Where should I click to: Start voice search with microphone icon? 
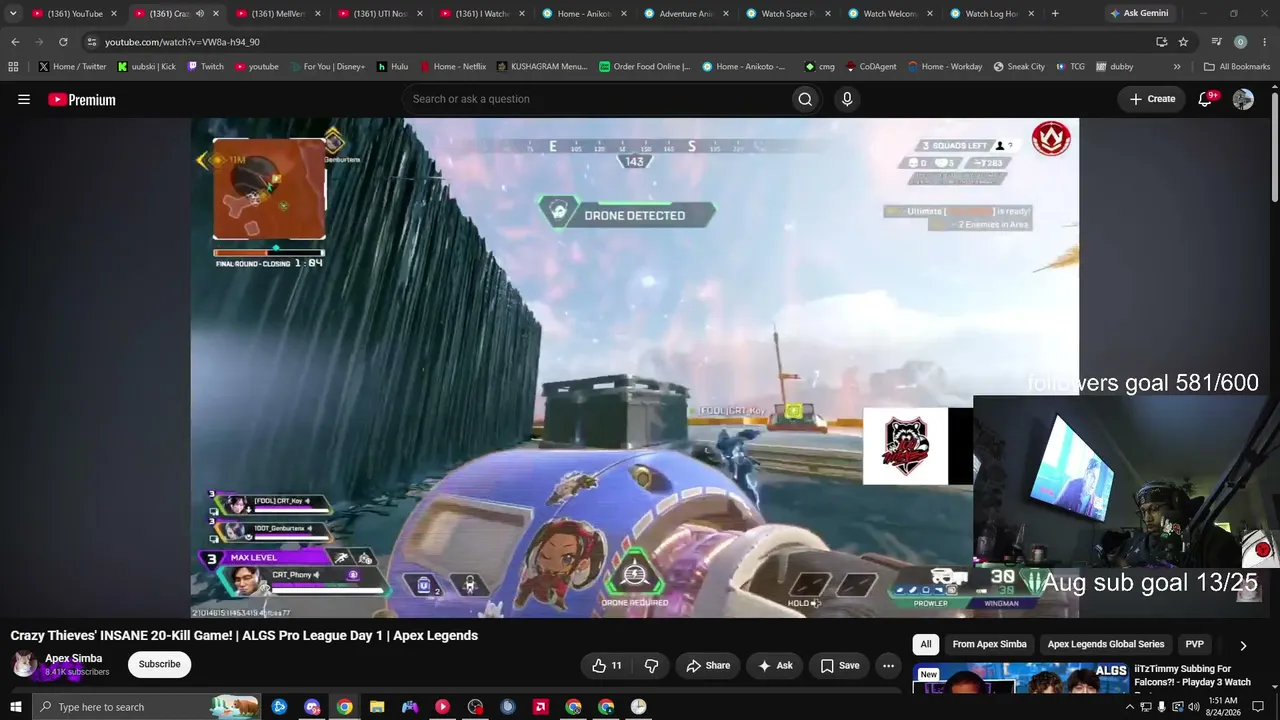click(x=847, y=99)
